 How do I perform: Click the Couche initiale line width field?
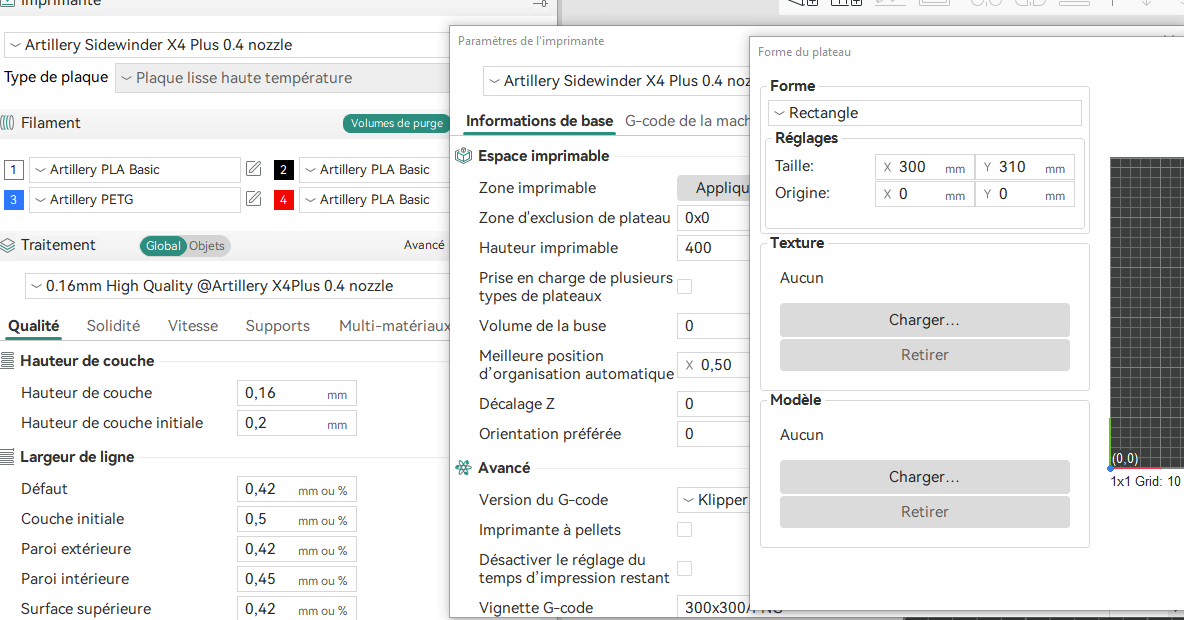pyautogui.click(x=297, y=520)
